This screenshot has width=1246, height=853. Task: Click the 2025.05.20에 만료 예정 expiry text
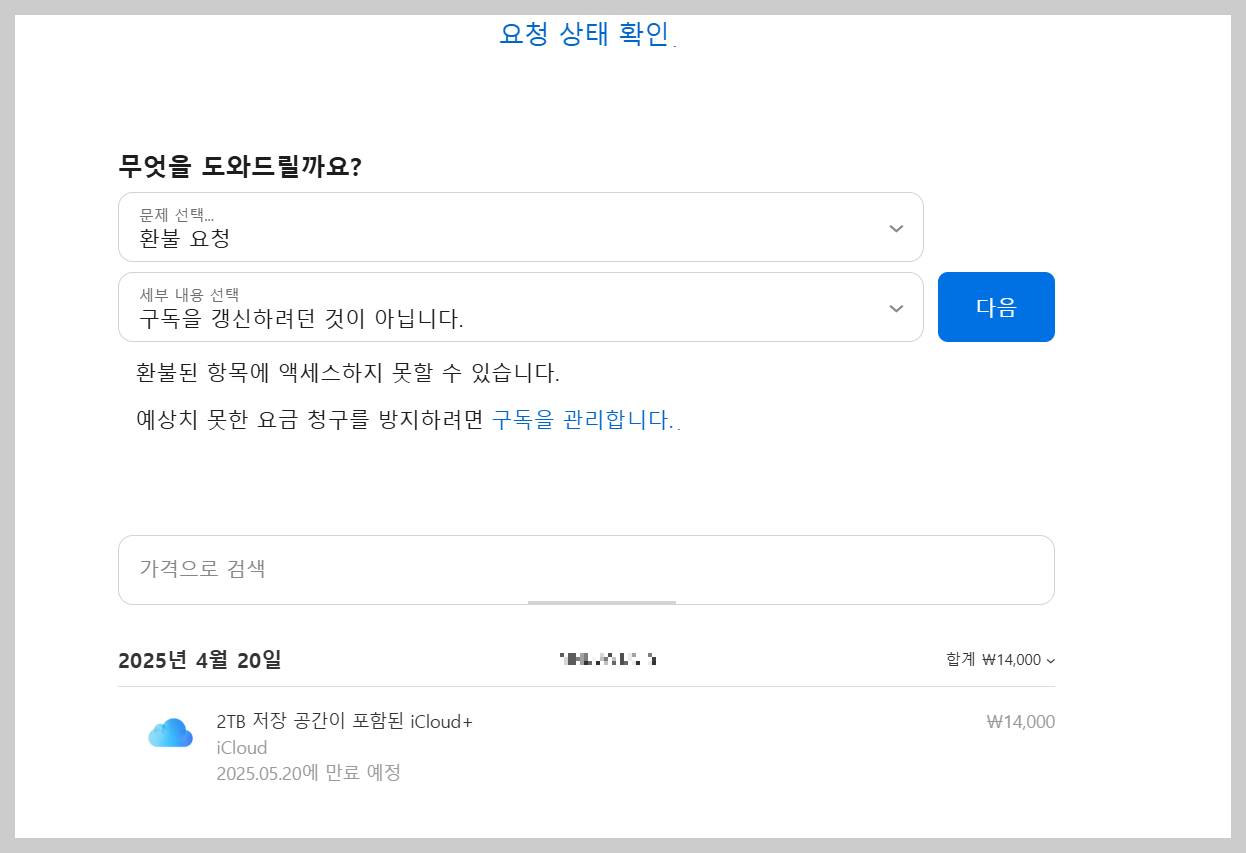(308, 773)
